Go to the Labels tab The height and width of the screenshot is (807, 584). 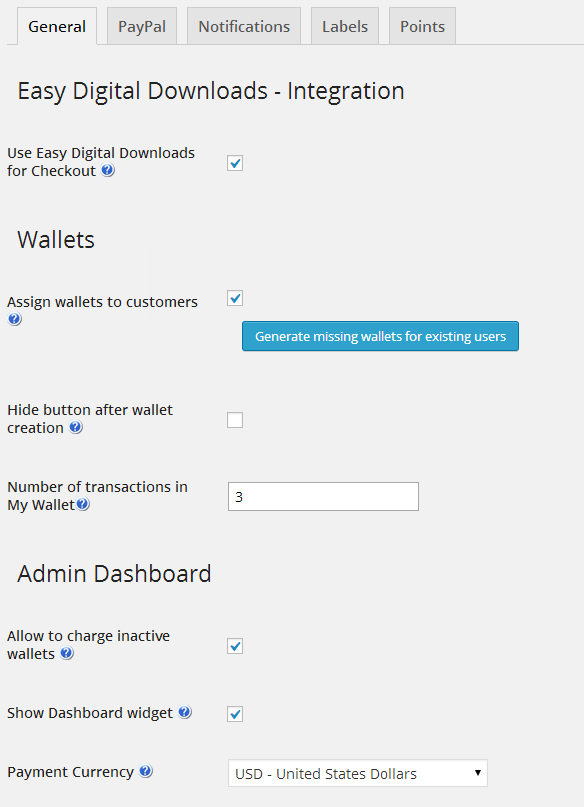pos(345,26)
